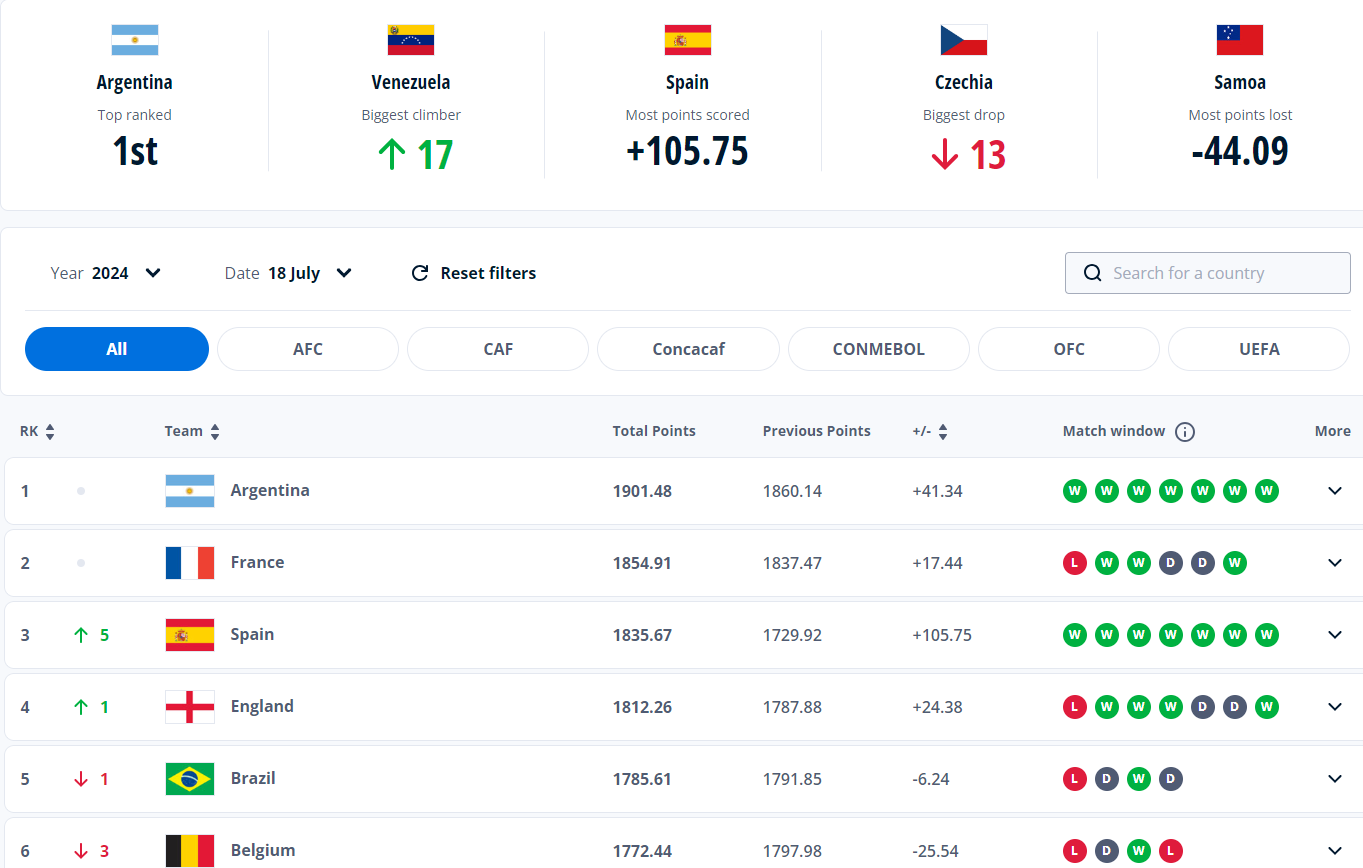Expand the England row chevron
1363x868 pixels.
click(1335, 707)
